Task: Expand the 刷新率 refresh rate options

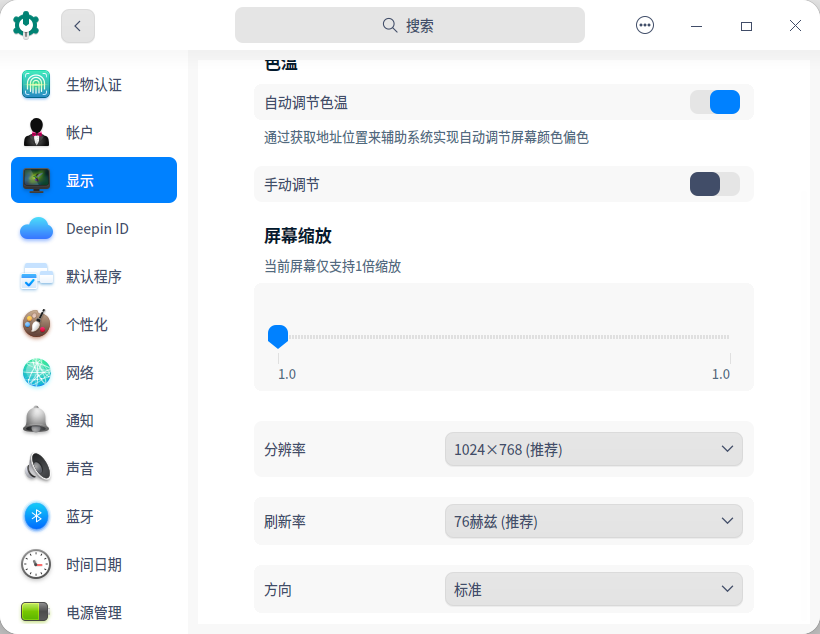Action: pyautogui.click(x=593, y=521)
